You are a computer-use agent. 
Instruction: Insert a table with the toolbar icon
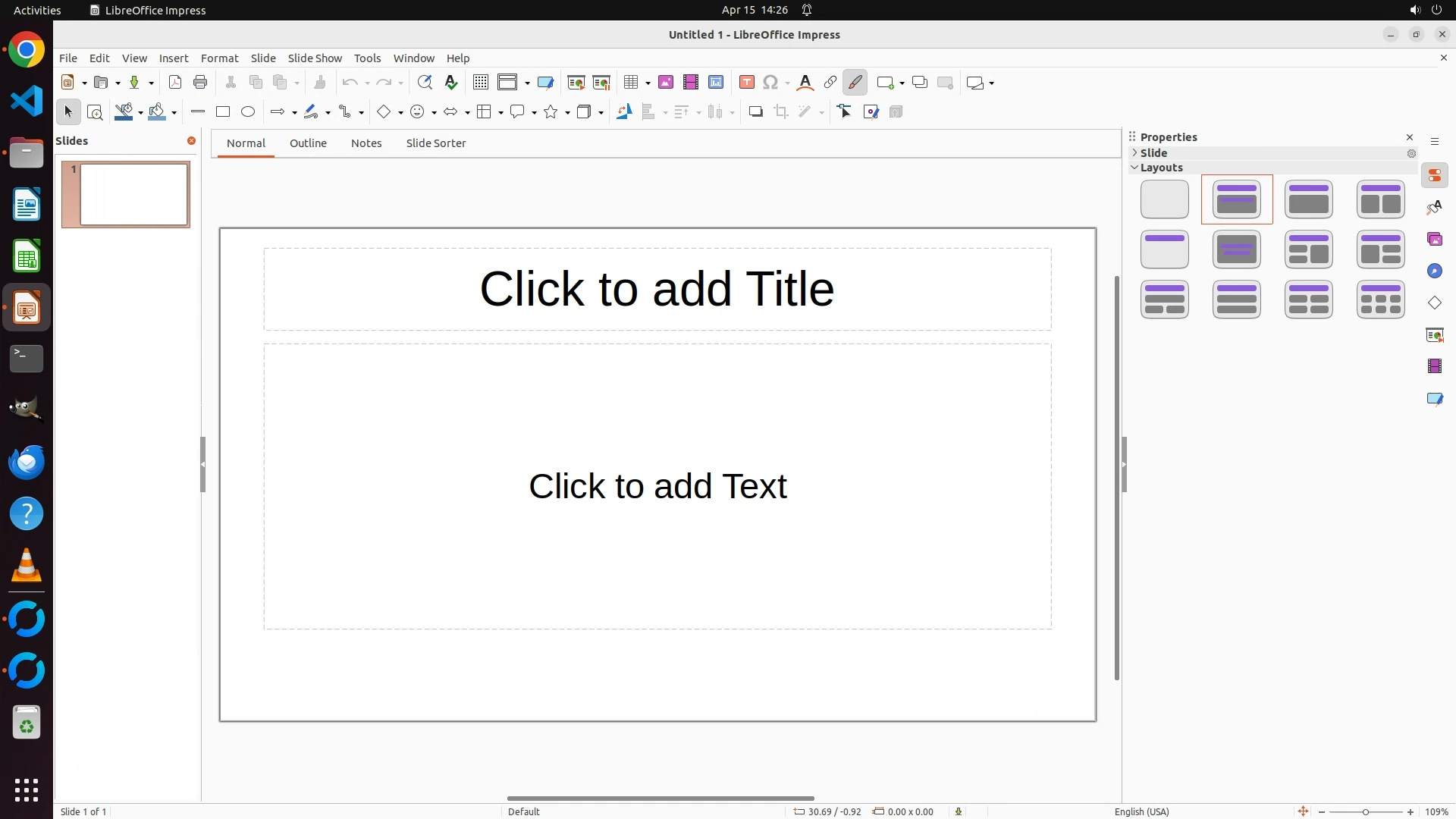click(631, 83)
